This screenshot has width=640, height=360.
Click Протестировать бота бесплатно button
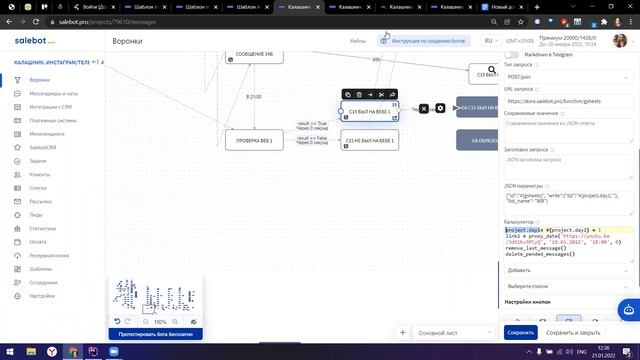156,334
